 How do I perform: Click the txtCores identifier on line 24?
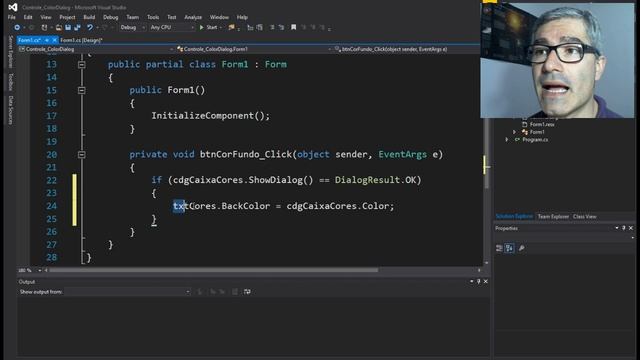click(x=194, y=206)
